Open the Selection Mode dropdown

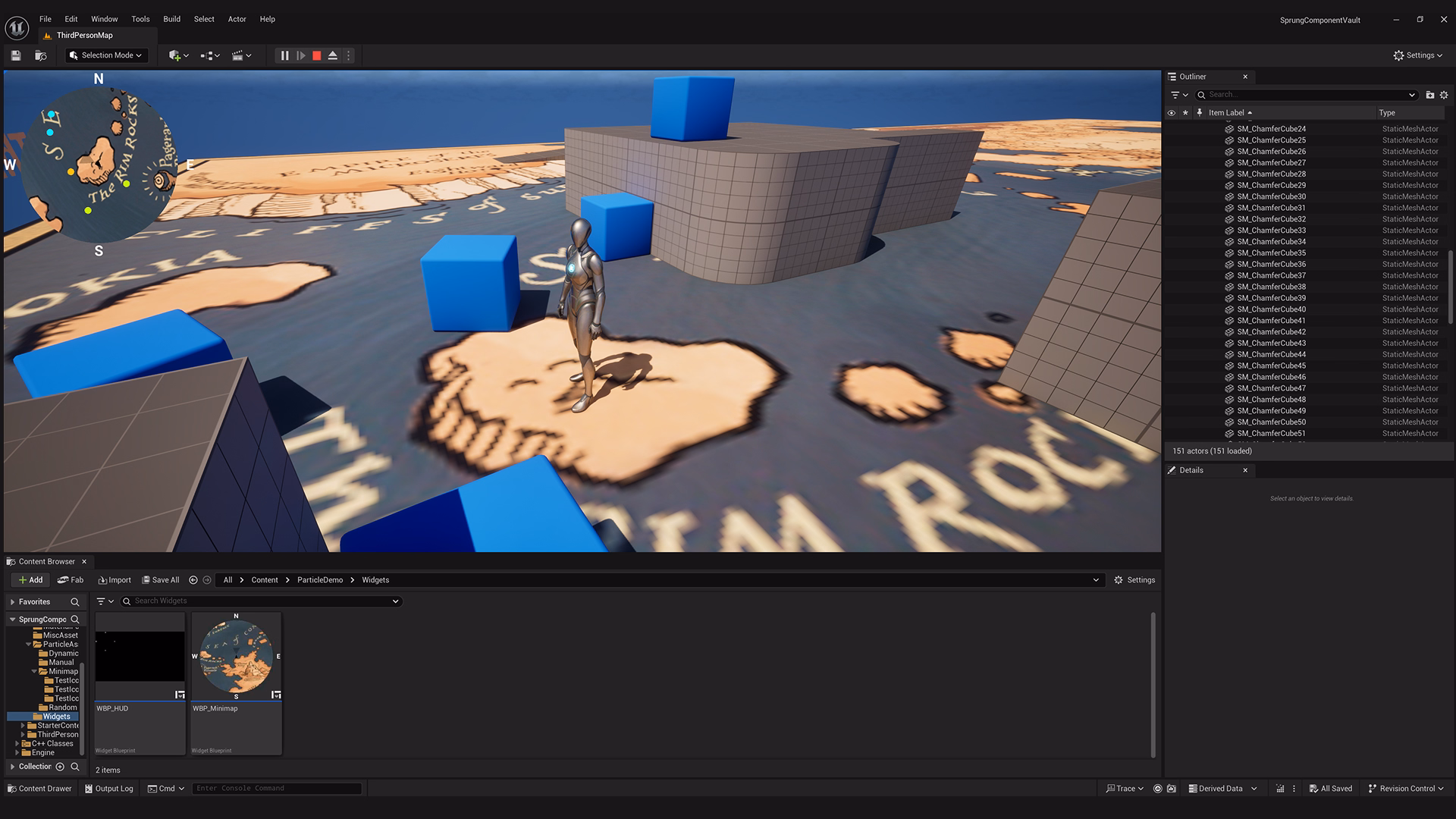pyautogui.click(x=105, y=55)
